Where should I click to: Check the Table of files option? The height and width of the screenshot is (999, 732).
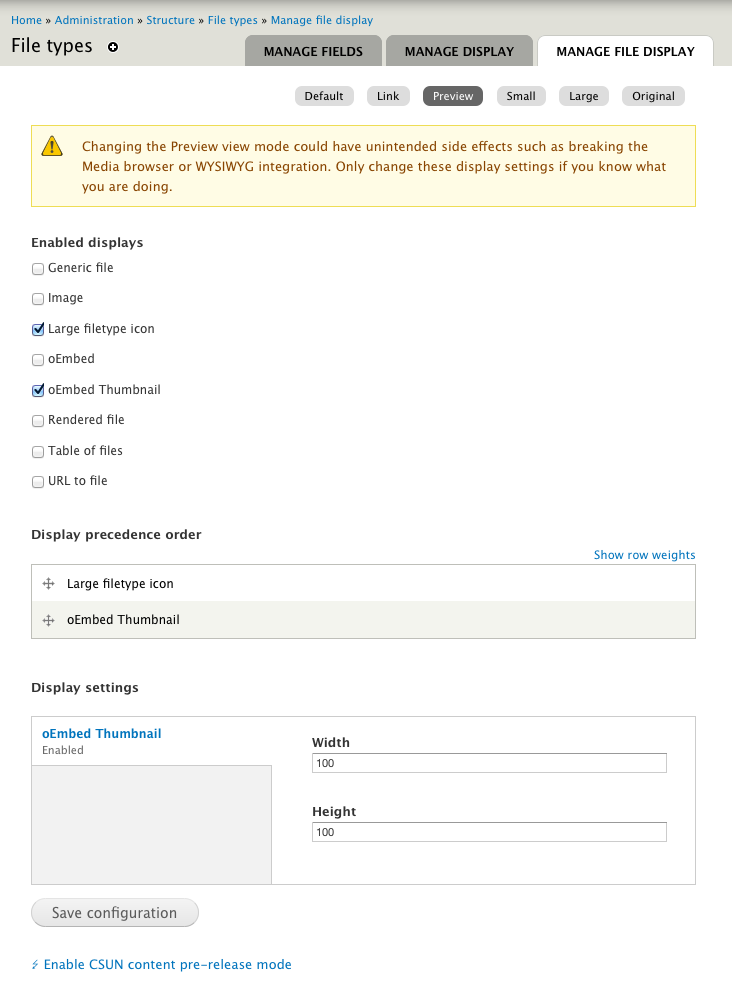pyautogui.click(x=37, y=451)
